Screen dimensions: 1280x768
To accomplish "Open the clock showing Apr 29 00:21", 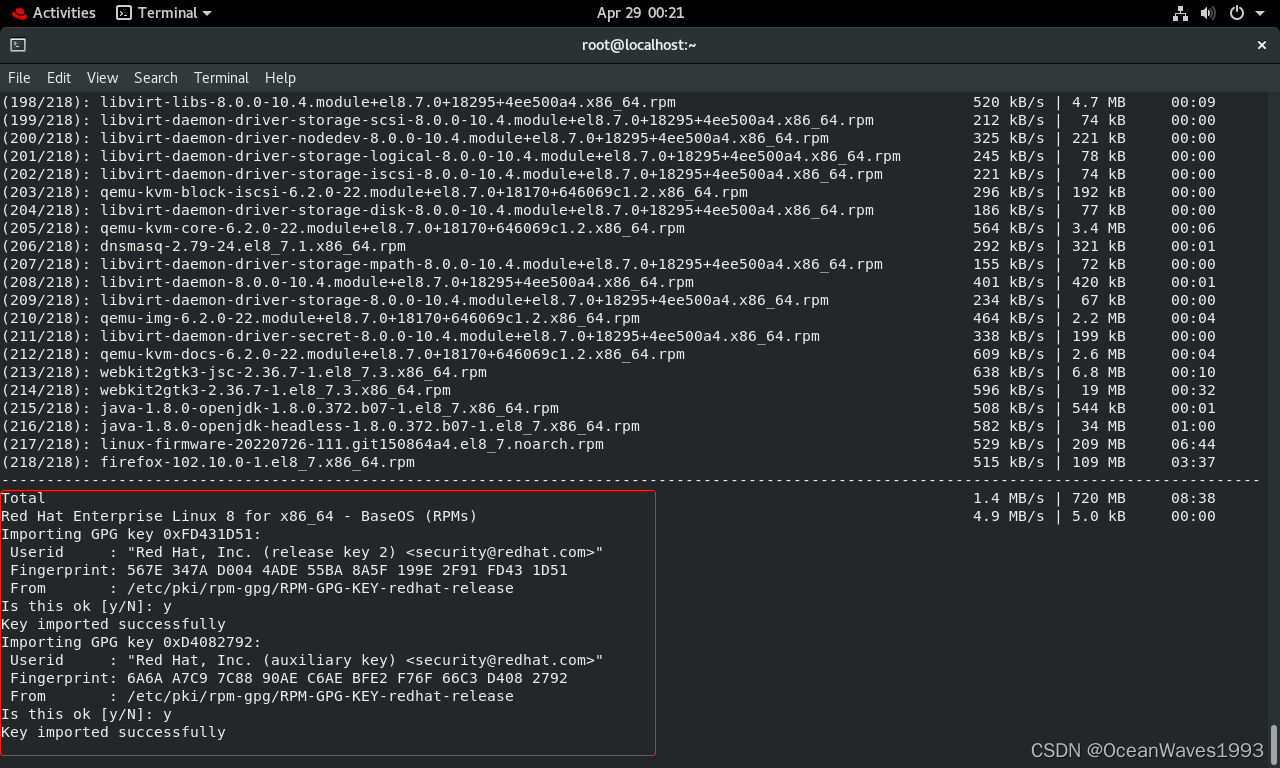I will point(640,13).
